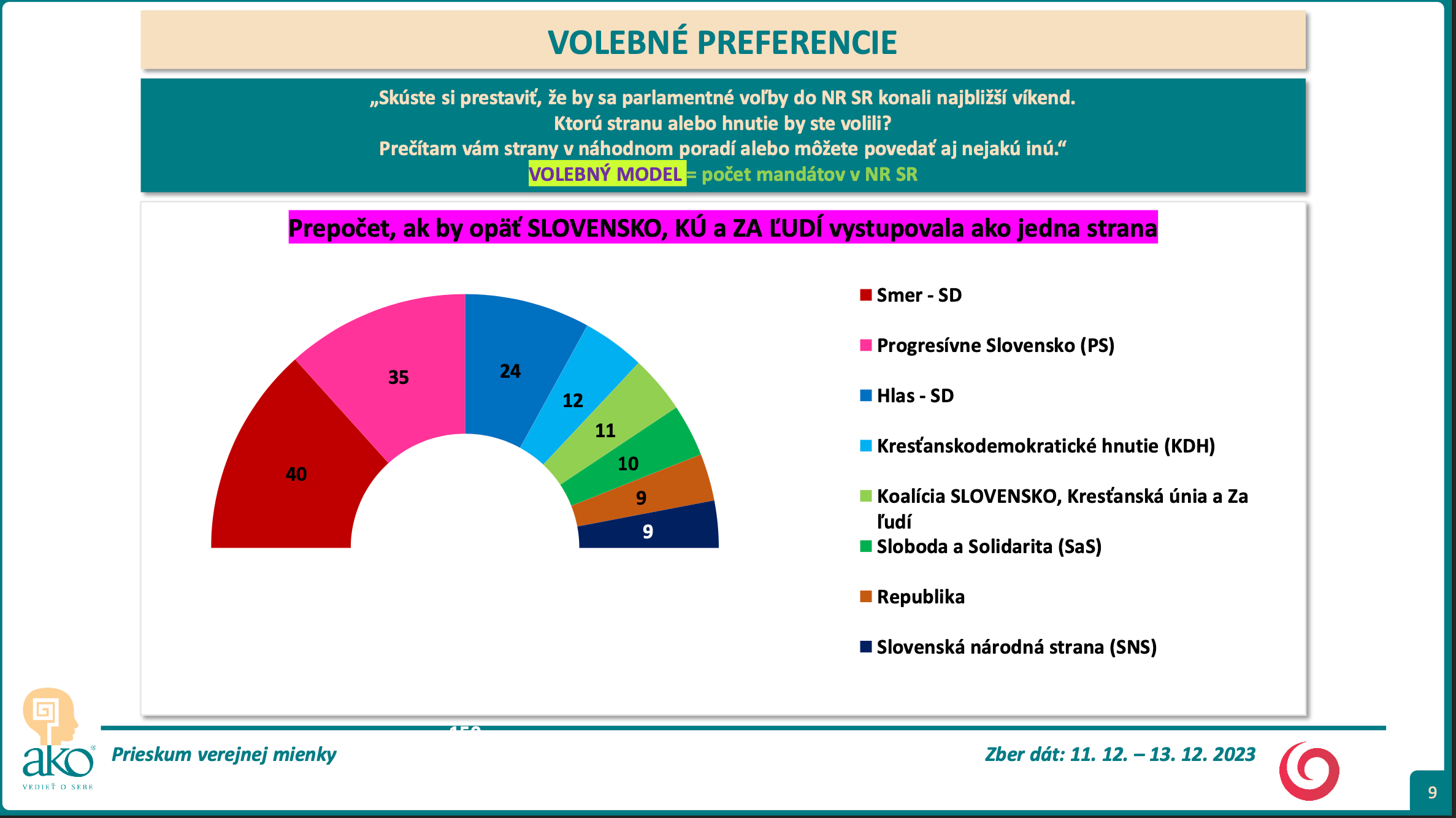Click the VOLEBNÉ PREFERENCIE title banner
1456x818 pixels.
722,42
